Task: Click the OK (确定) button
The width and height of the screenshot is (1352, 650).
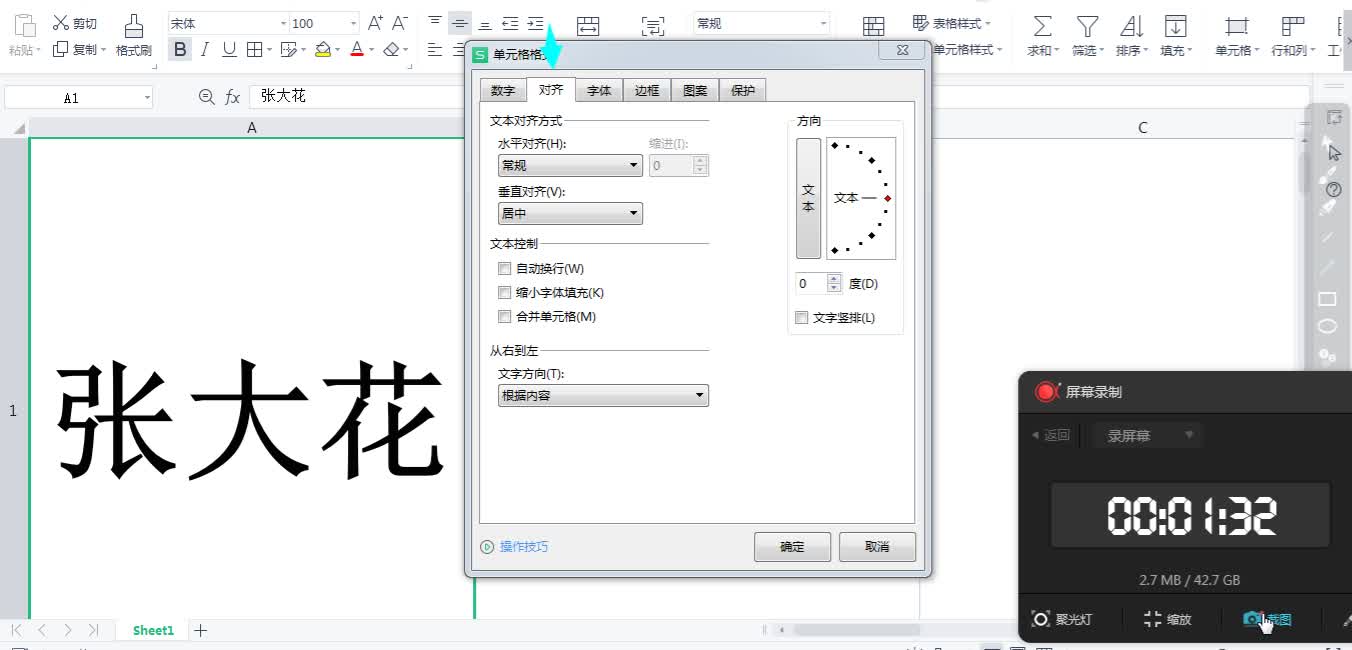Action: point(792,547)
